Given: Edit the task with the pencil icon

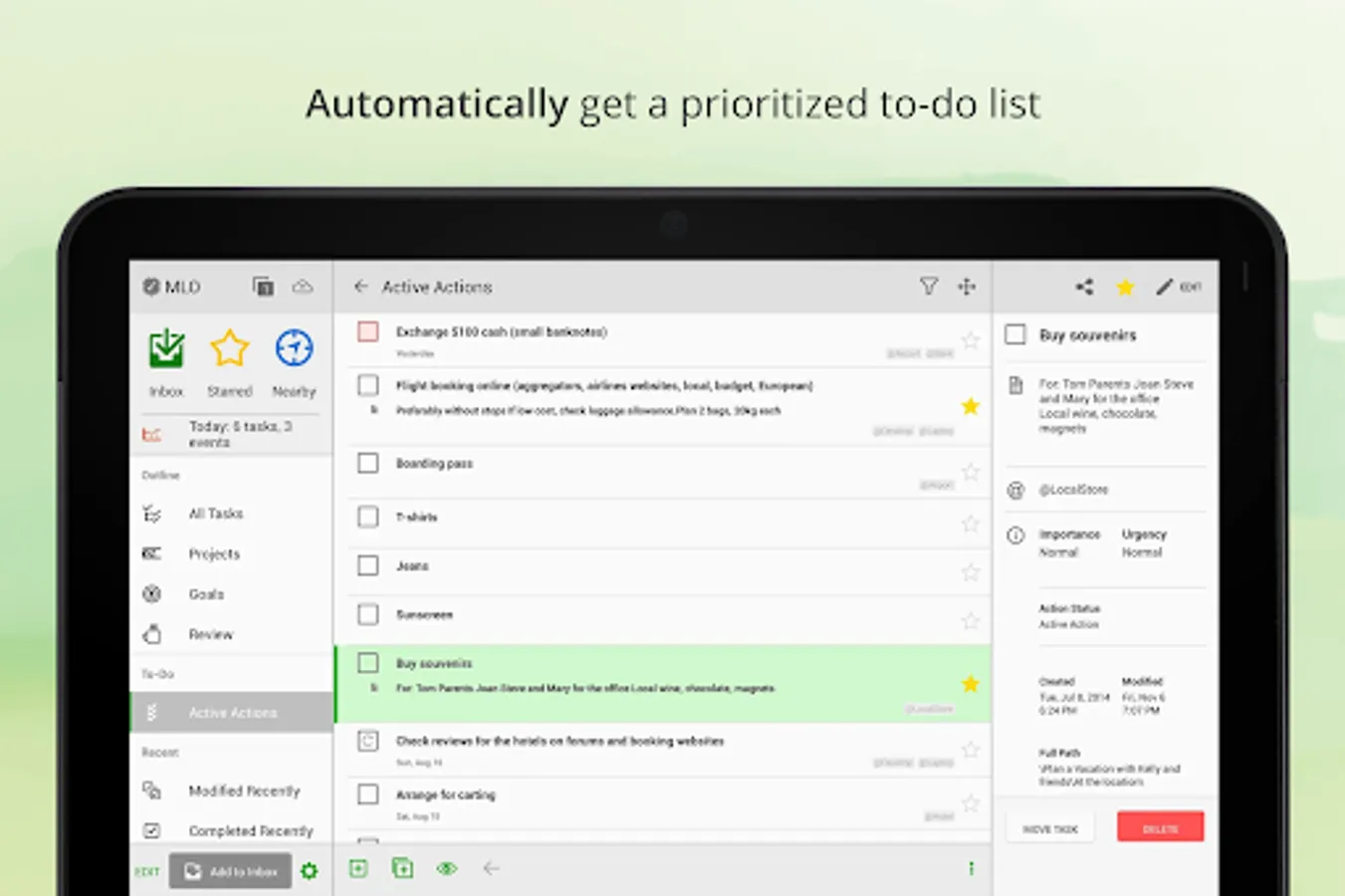Looking at the screenshot, I should pos(1164,287).
